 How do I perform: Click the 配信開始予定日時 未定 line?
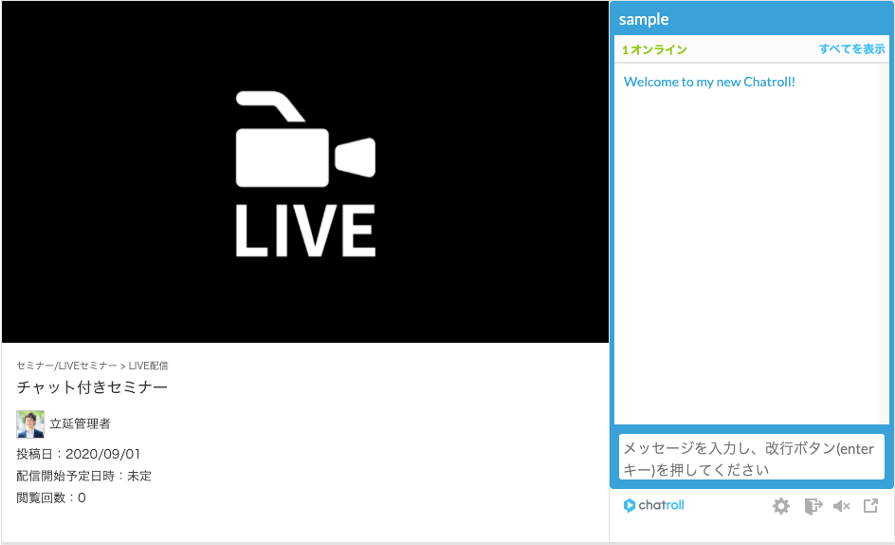tap(84, 476)
